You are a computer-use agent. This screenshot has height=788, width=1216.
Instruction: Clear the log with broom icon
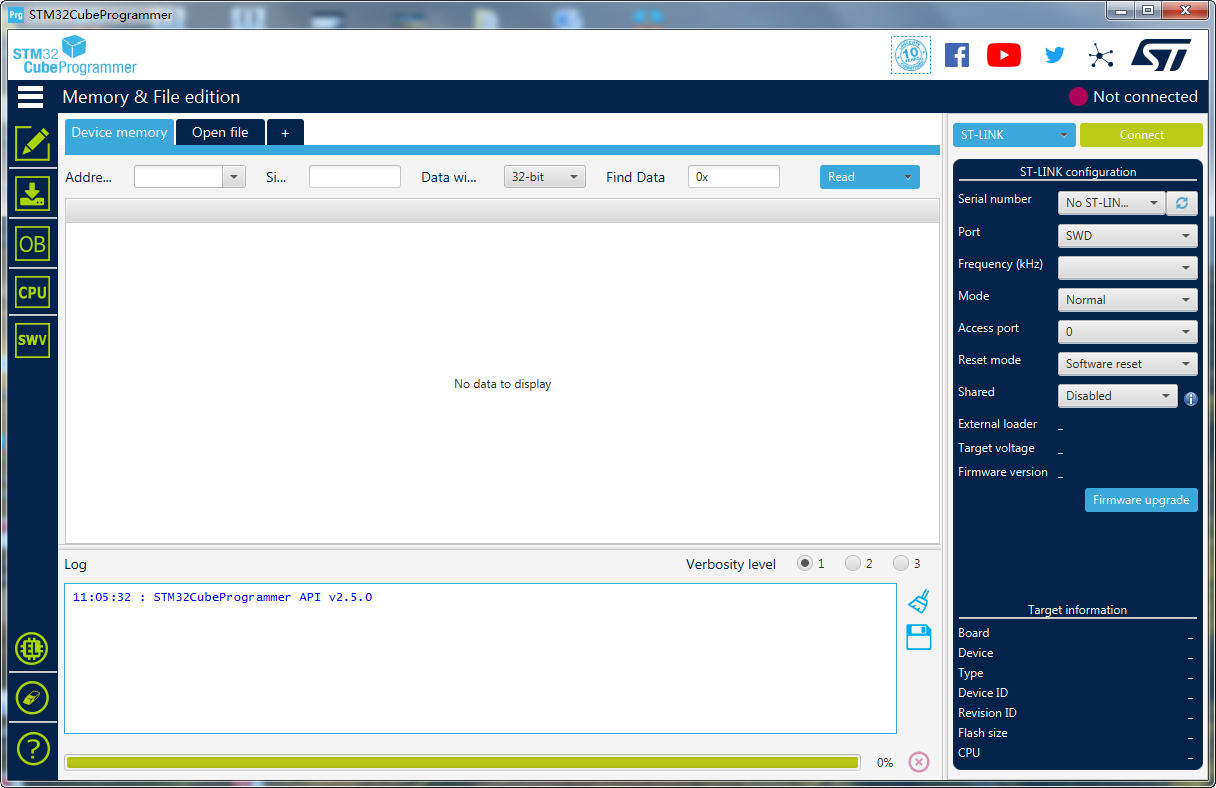[x=919, y=601]
